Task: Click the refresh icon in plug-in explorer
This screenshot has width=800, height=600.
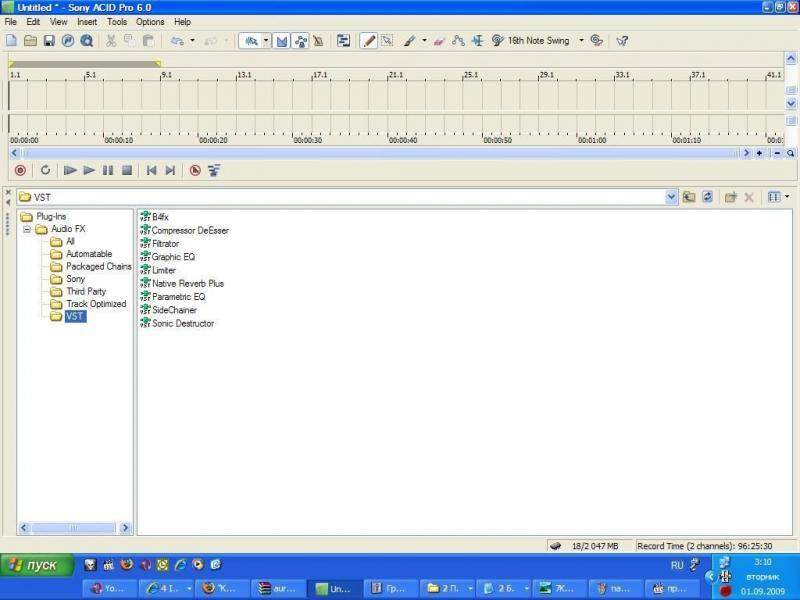Action: coord(708,197)
